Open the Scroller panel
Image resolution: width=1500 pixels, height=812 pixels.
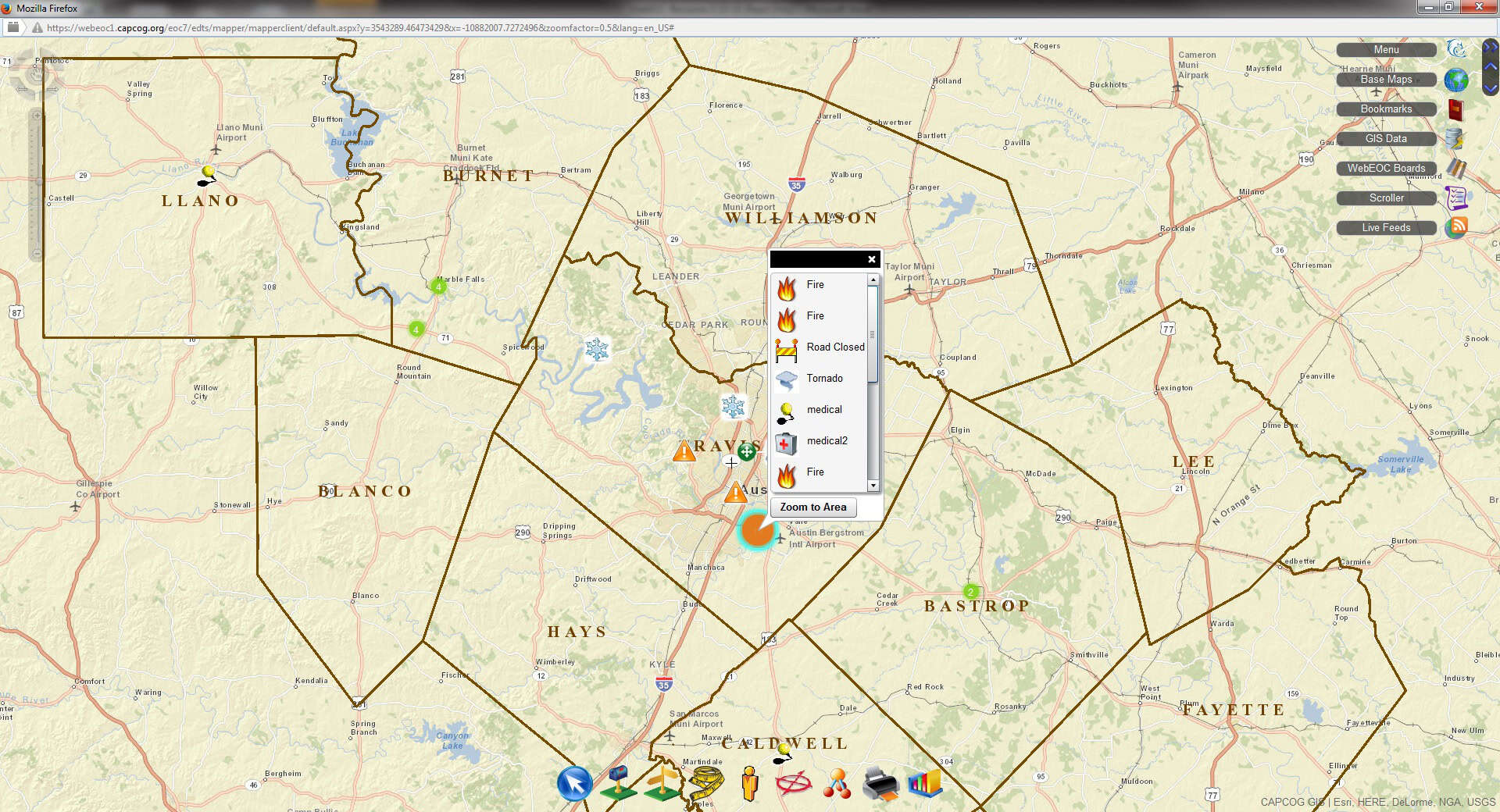tap(1387, 198)
